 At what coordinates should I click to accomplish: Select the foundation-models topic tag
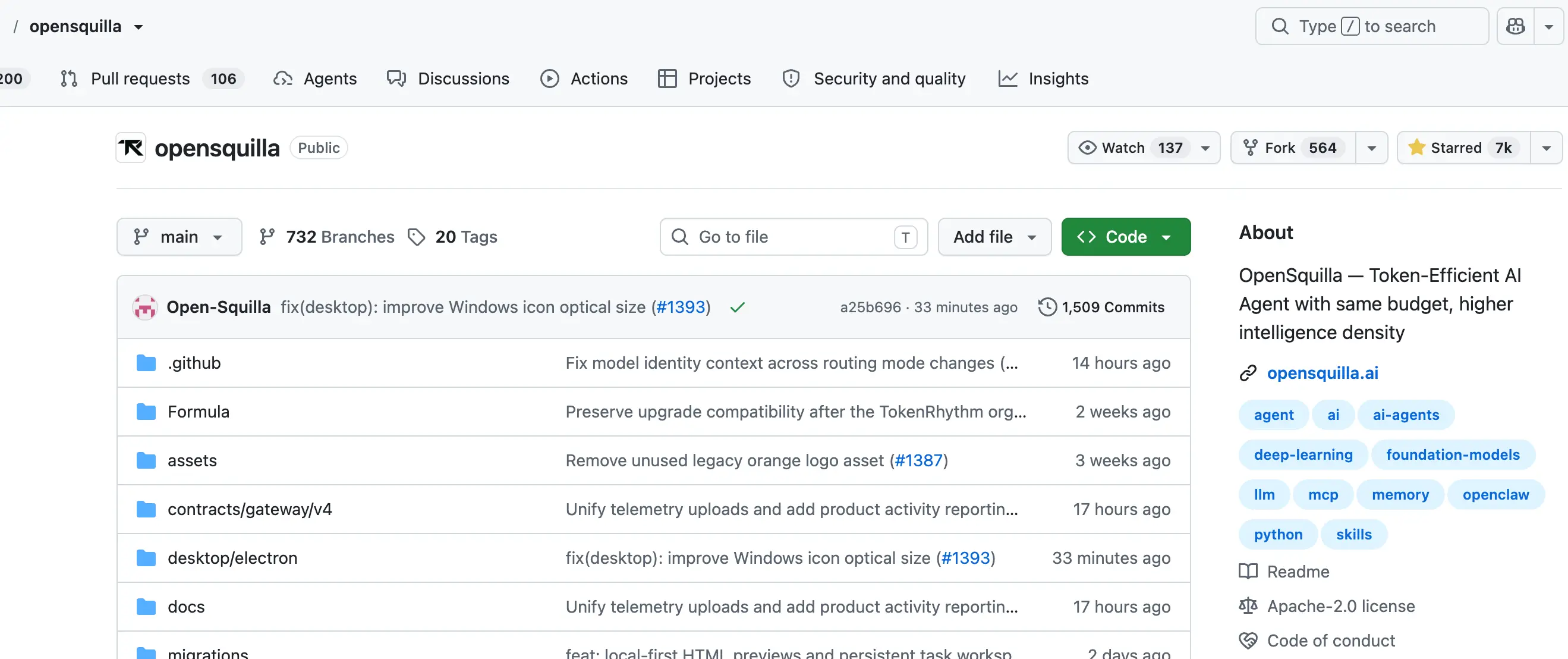coord(1452,454)
